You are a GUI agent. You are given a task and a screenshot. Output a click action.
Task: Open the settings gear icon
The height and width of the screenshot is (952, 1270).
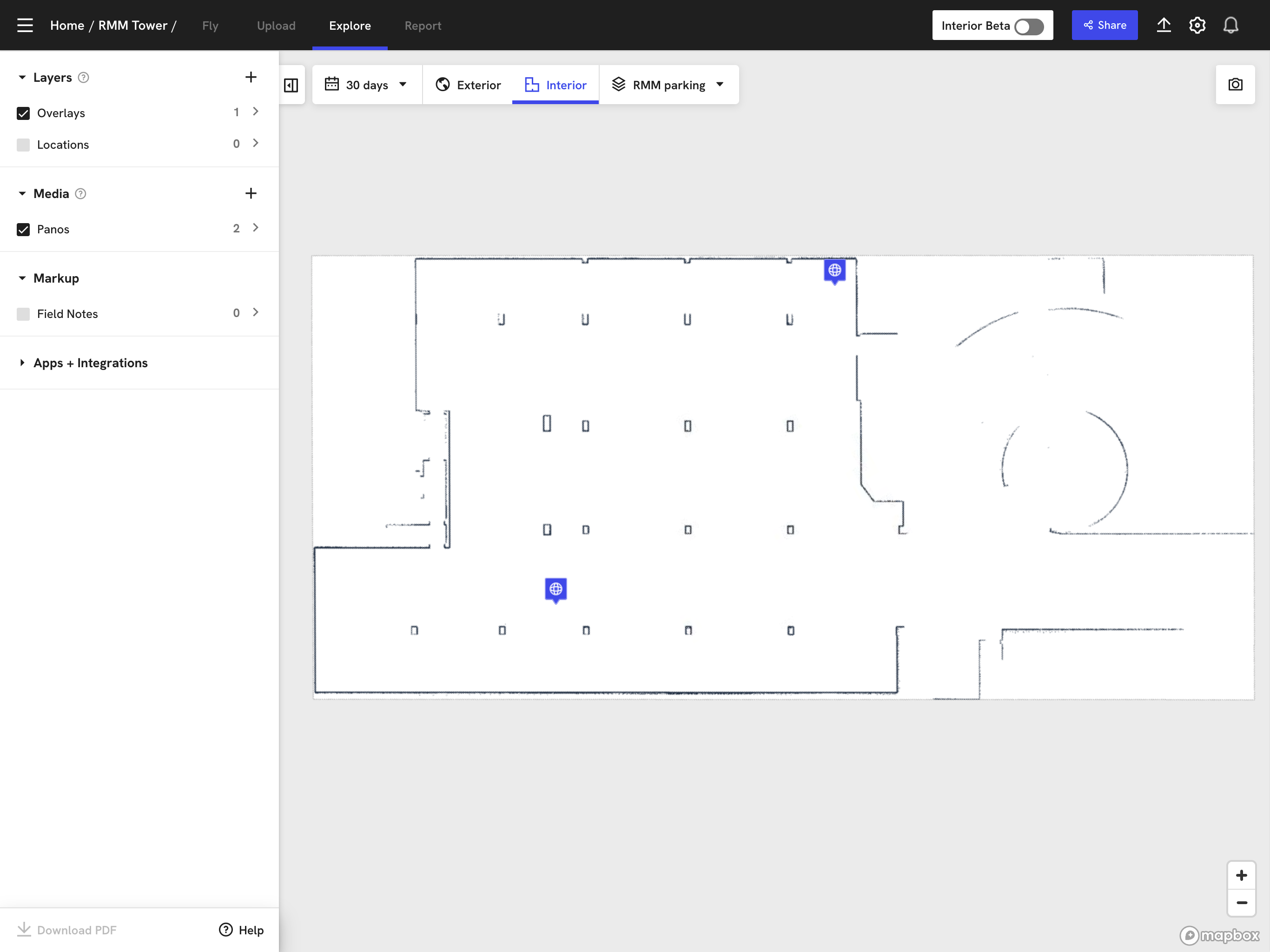pyautogui.click(x=1197, y=25)
